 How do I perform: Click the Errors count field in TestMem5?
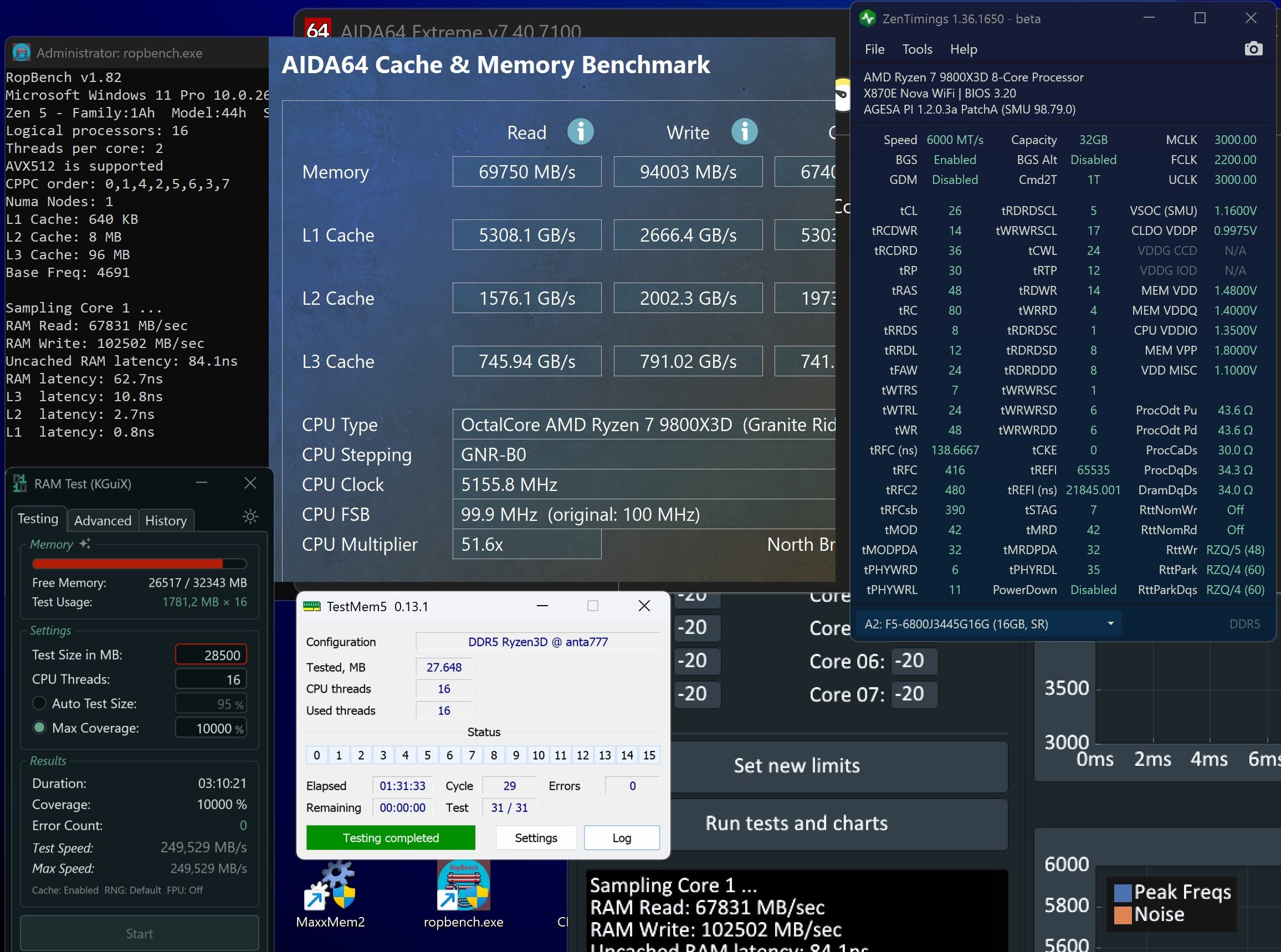[x=632, y=785]
